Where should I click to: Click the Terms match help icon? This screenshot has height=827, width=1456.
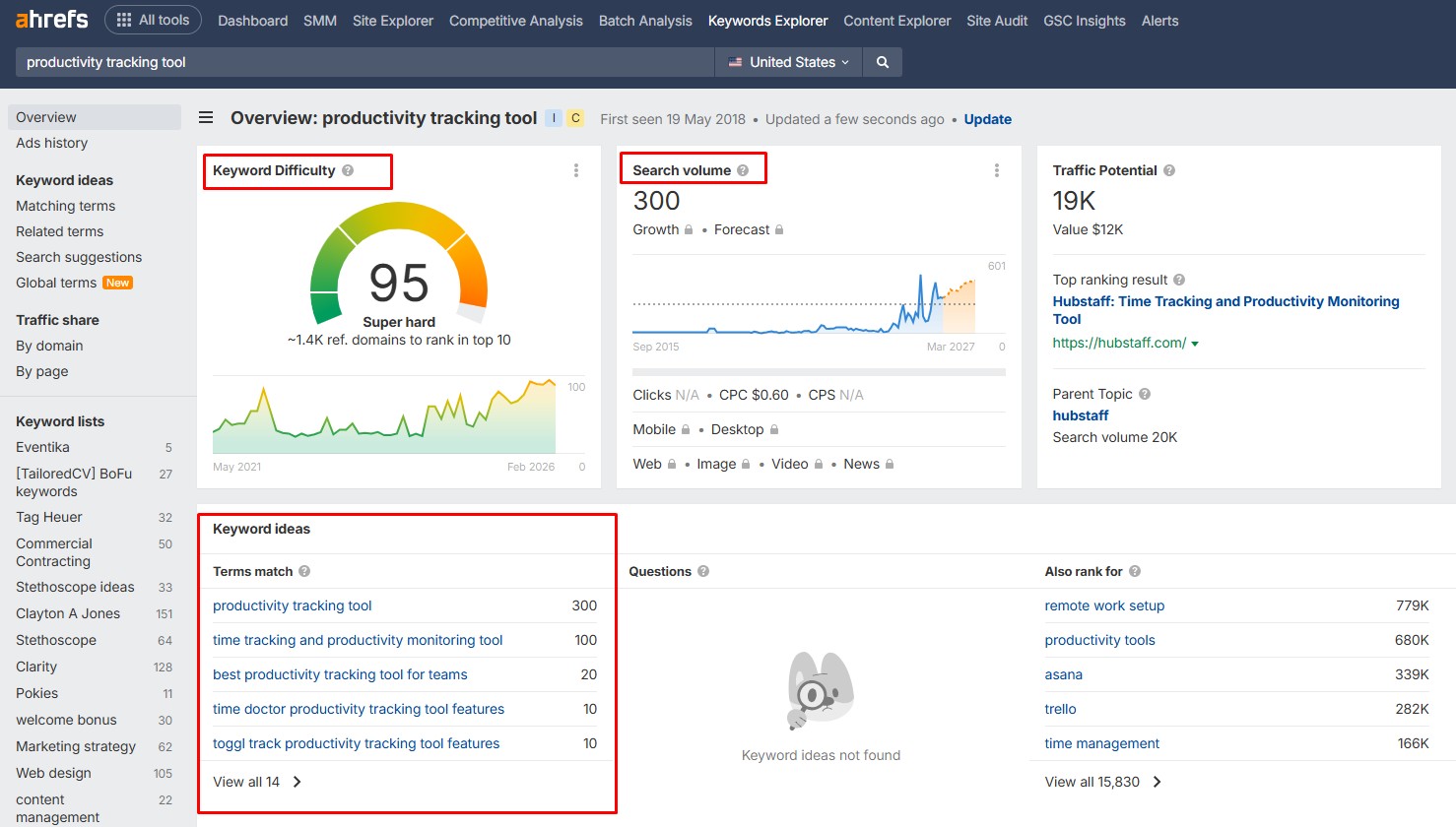tap(302, 571)
